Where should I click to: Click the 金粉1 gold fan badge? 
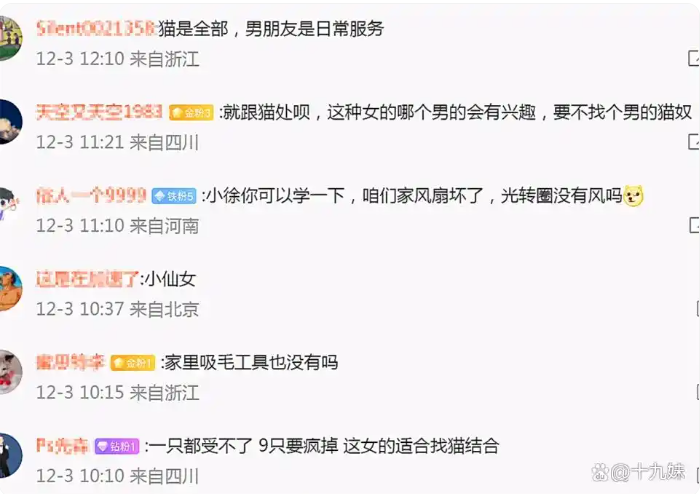pyautogui.click(x=133, y=363)
